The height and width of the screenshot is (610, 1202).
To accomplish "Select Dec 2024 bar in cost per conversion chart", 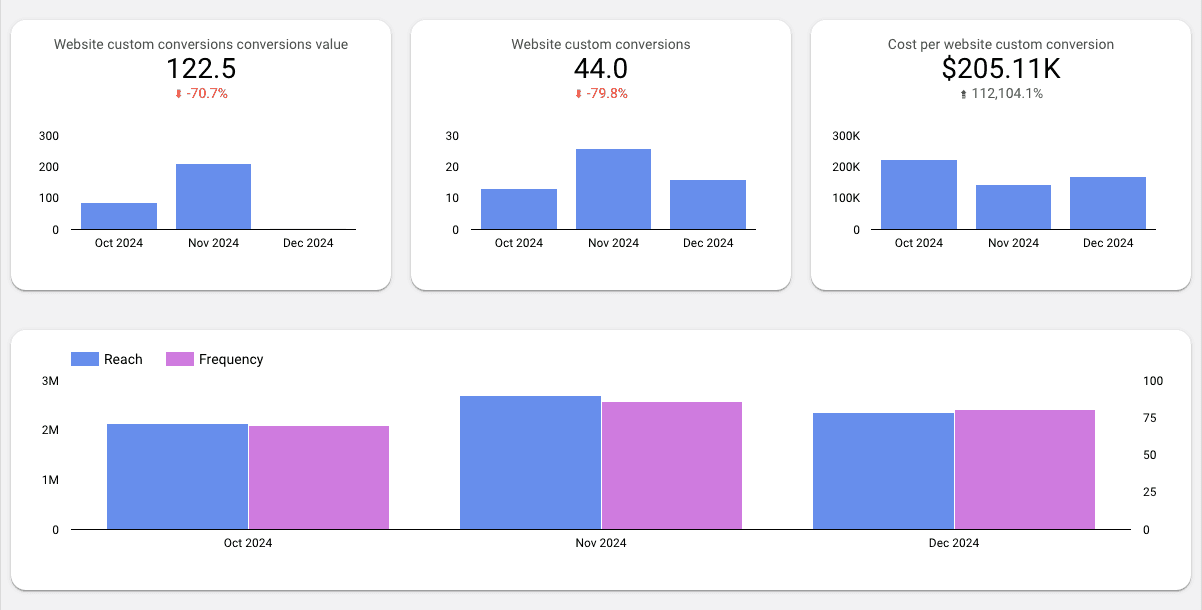I will point(1108,203).
